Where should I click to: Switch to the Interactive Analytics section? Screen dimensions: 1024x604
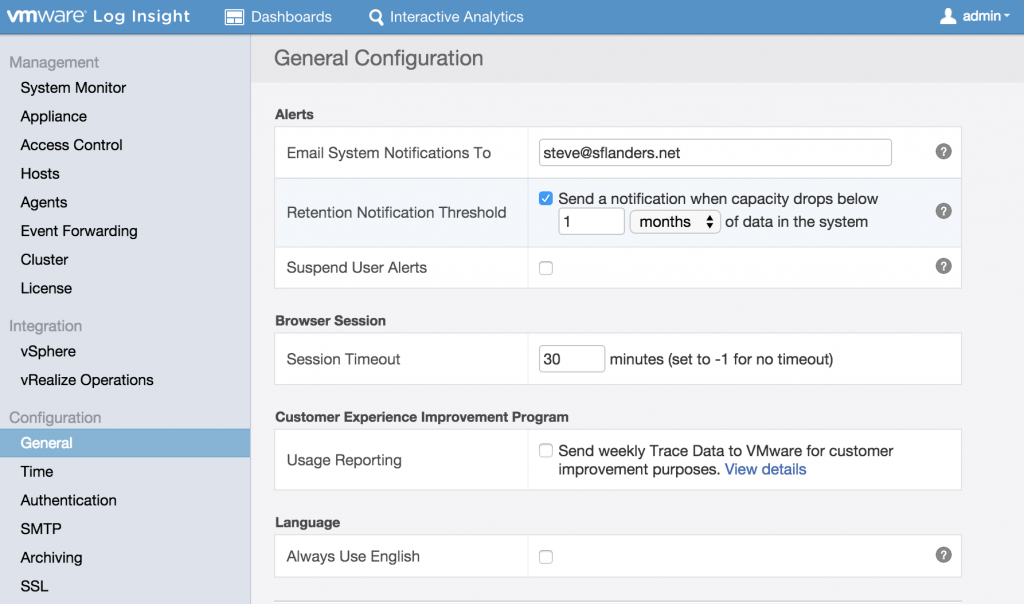[447, 16]
